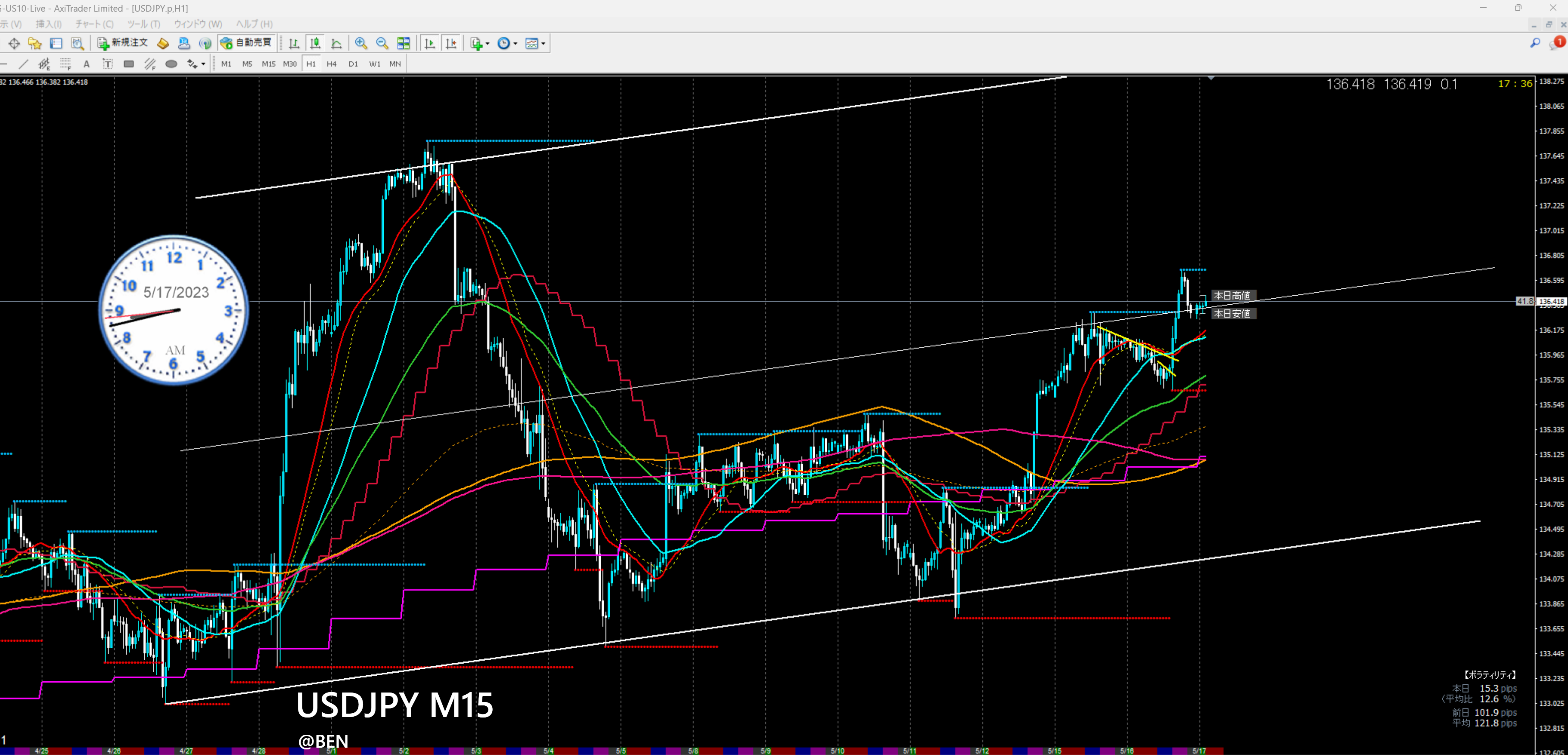Toggle chart shift from right edge
Image resolution: width=1568 pixels, height=755 pixels.
point(451,43)
